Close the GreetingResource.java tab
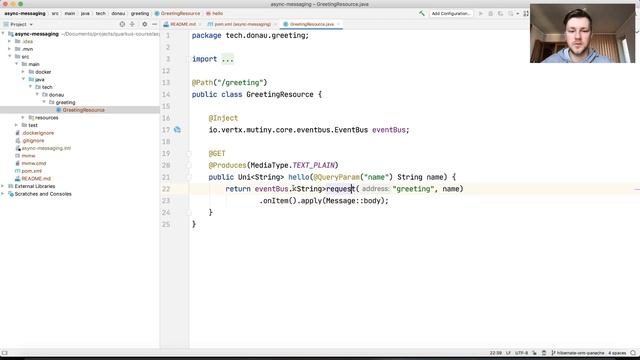 (x=338, y=24)
